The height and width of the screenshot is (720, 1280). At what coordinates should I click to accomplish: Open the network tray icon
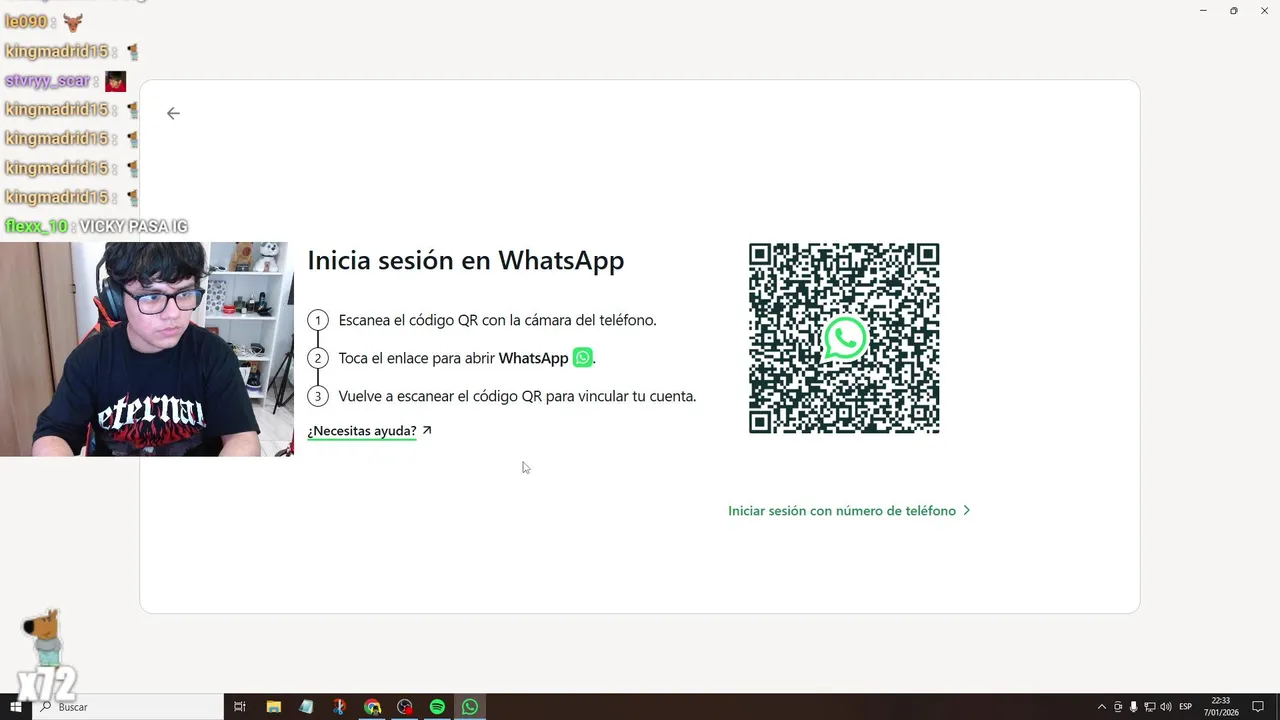(1150, 707)
